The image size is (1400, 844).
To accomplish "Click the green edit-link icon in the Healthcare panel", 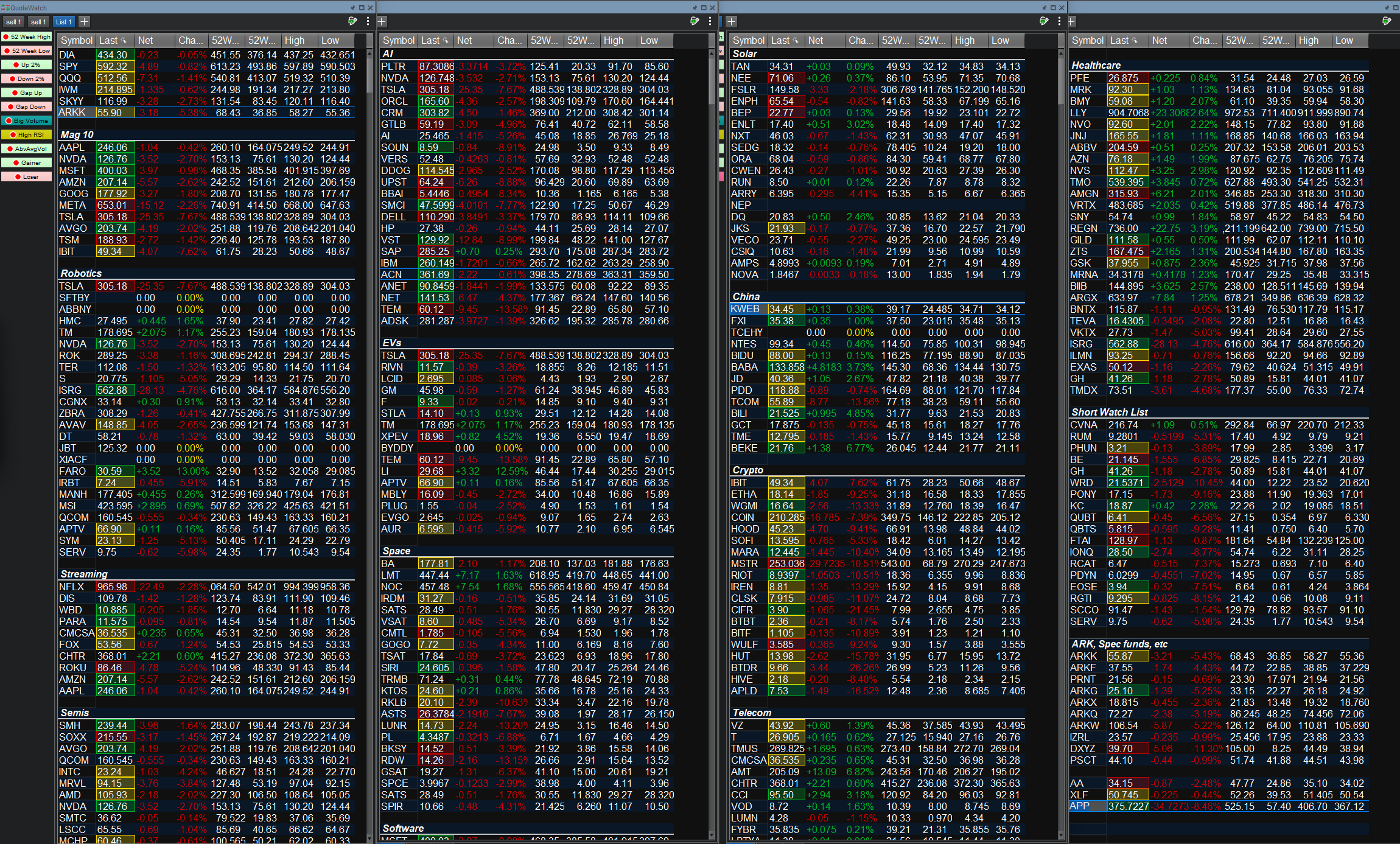I will click(1386, 21).
